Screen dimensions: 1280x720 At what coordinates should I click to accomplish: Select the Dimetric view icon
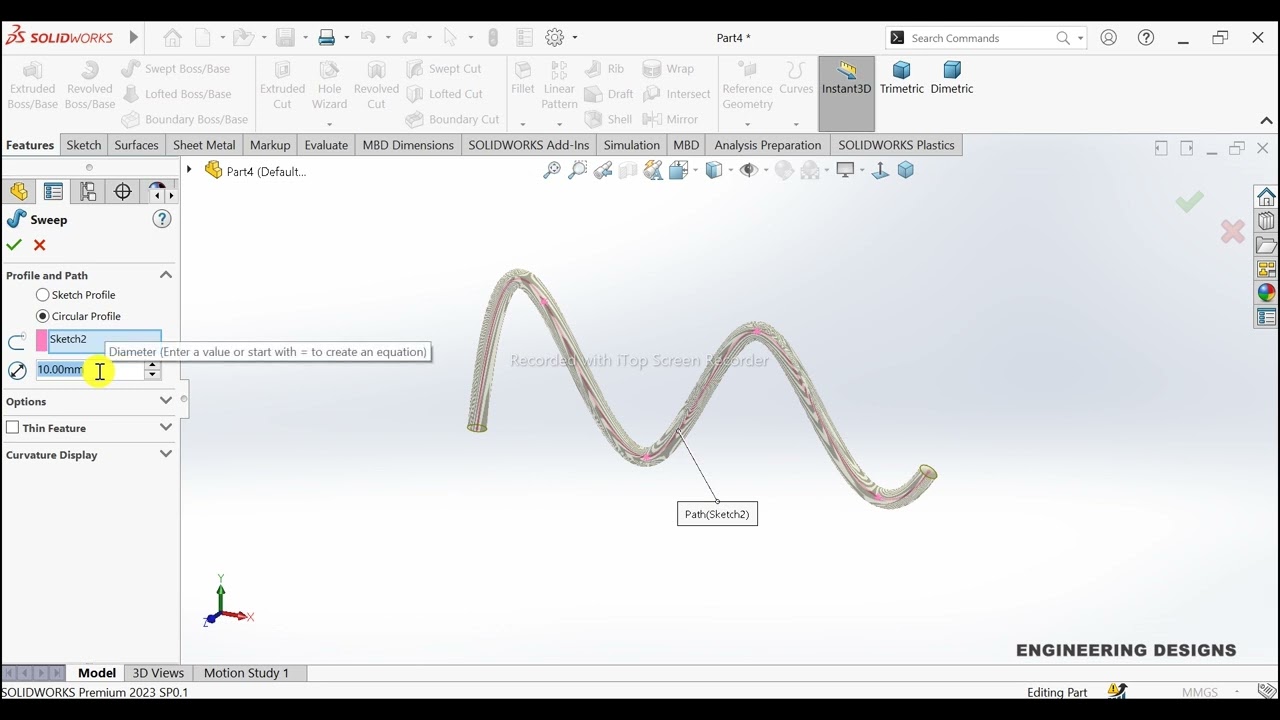[x=951, y=78]
